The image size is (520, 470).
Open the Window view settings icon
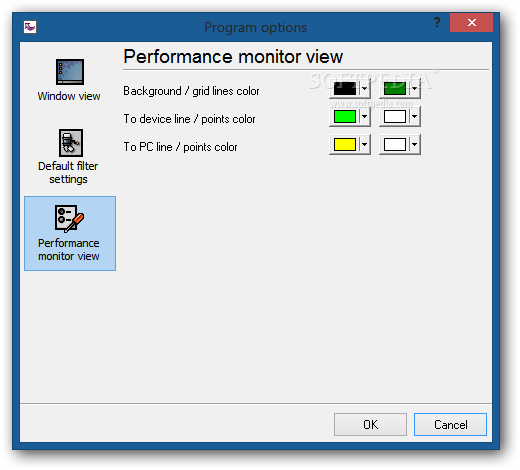point(70,72)
